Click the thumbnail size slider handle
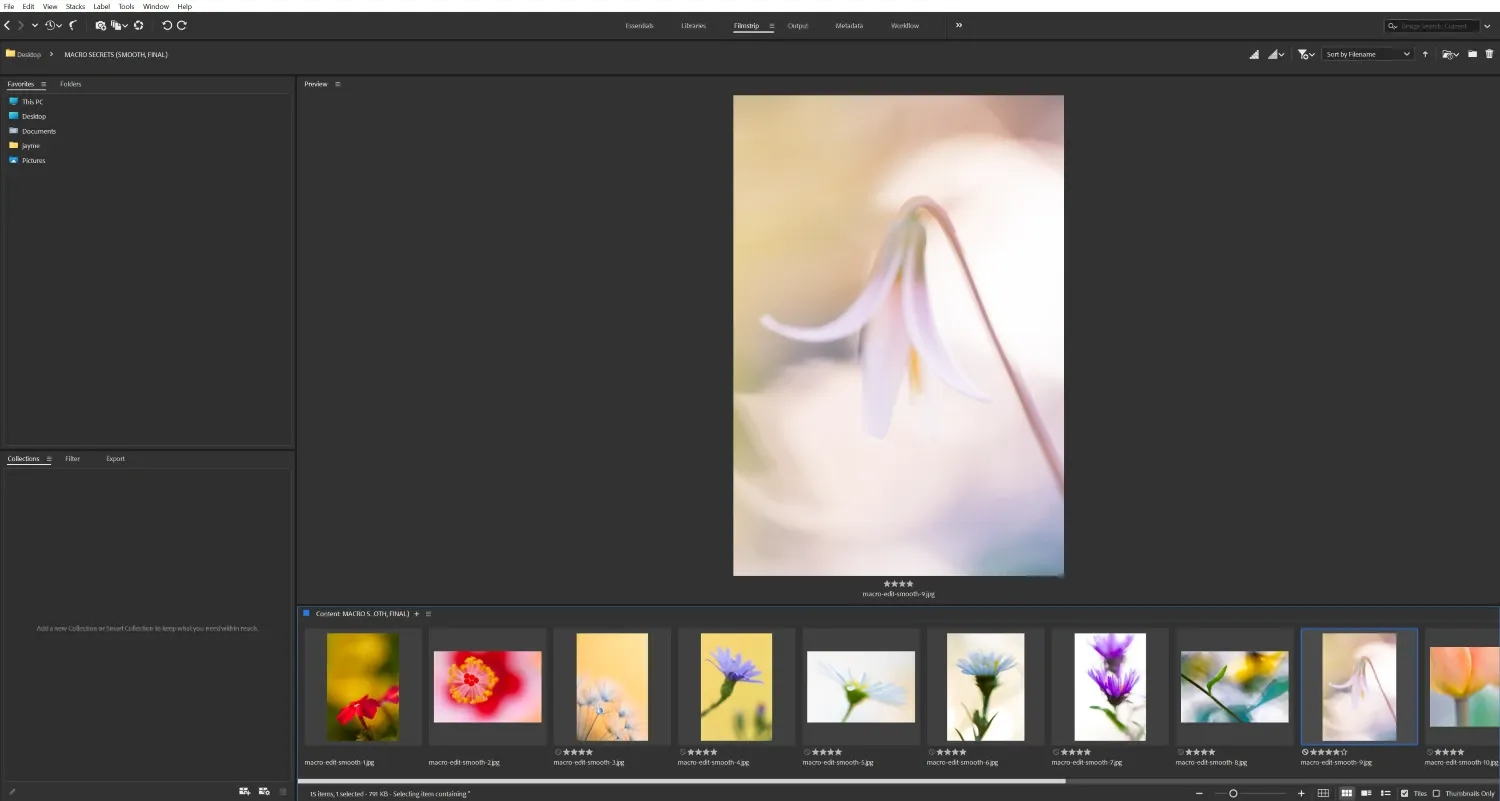Image resolution: width=1500 pixels, height=801 pixels. pyautogui.click(x=1234, y=793)
